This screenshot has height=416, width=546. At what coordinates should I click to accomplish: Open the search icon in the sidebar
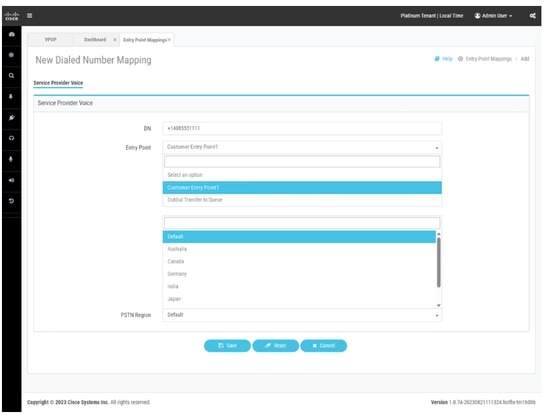11,76
